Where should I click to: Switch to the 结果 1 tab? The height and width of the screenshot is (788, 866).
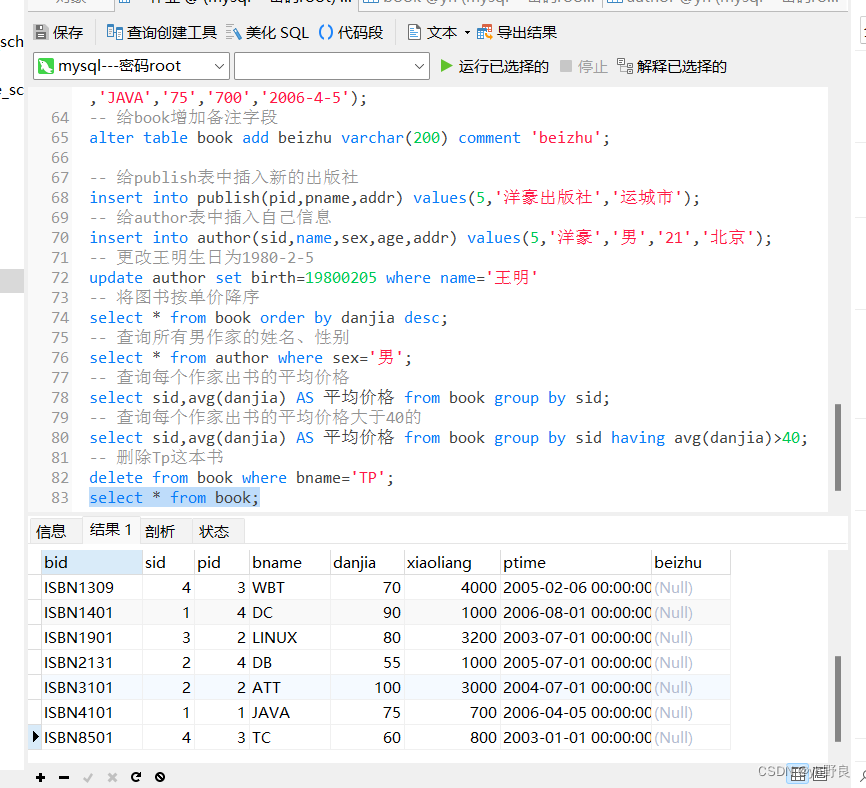(110, 530)
